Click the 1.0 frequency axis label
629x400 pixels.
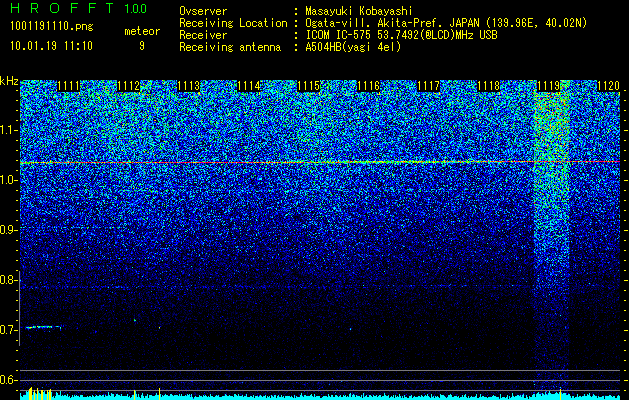[8, 181]
